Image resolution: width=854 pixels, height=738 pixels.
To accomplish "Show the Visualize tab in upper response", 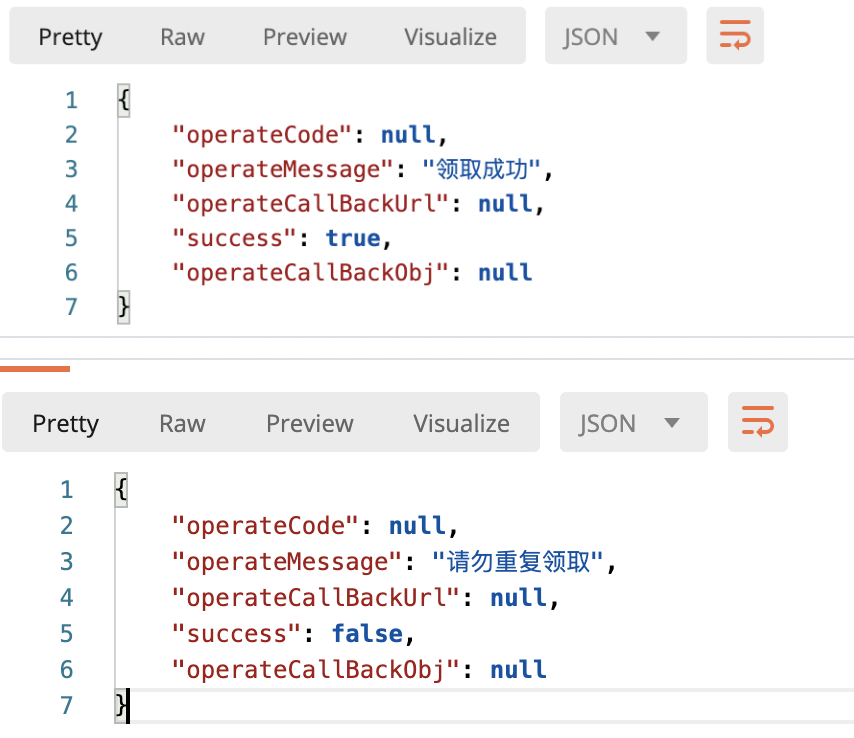I will 450,37.
